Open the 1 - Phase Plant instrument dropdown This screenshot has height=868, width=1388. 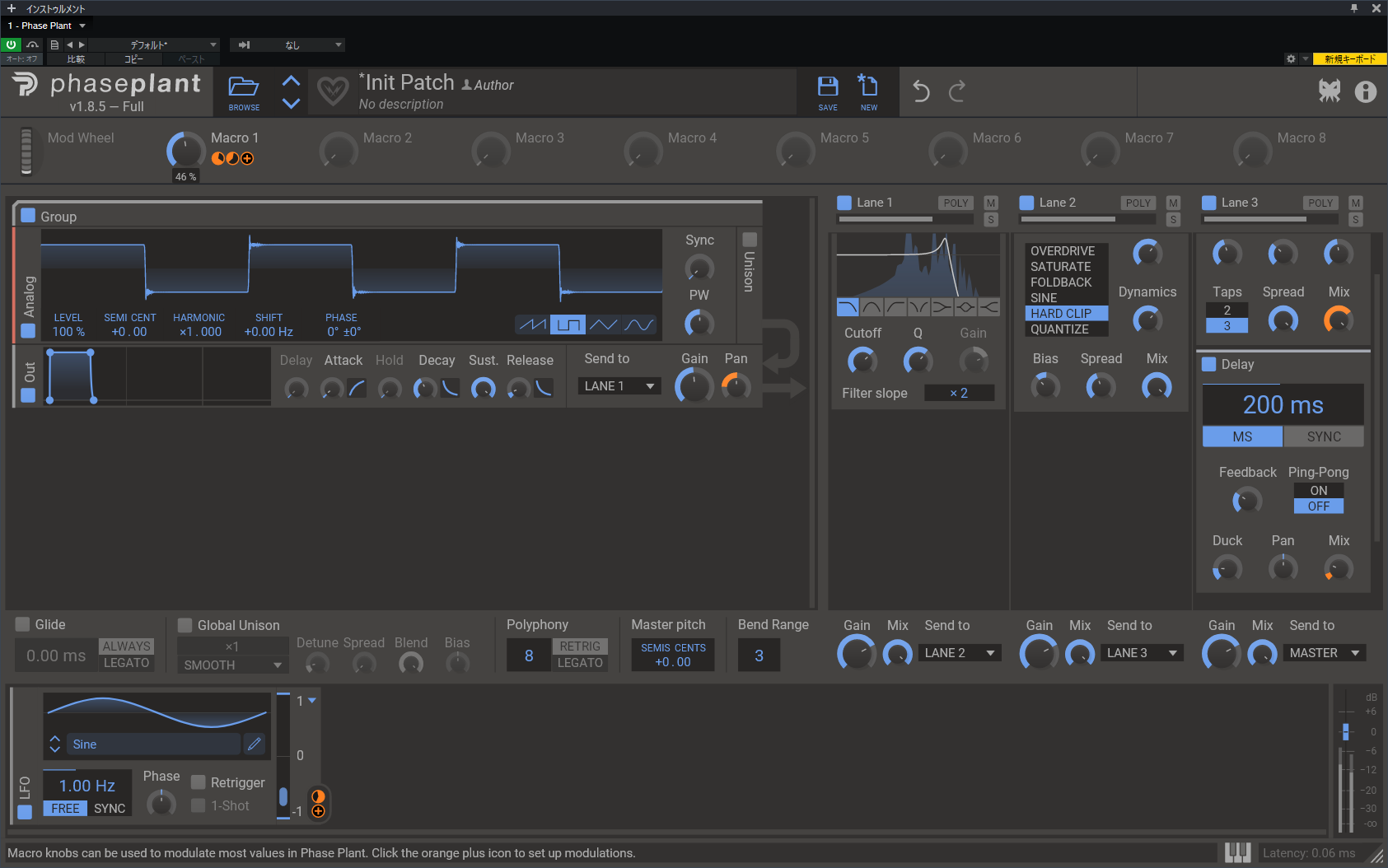click(47, 26)
